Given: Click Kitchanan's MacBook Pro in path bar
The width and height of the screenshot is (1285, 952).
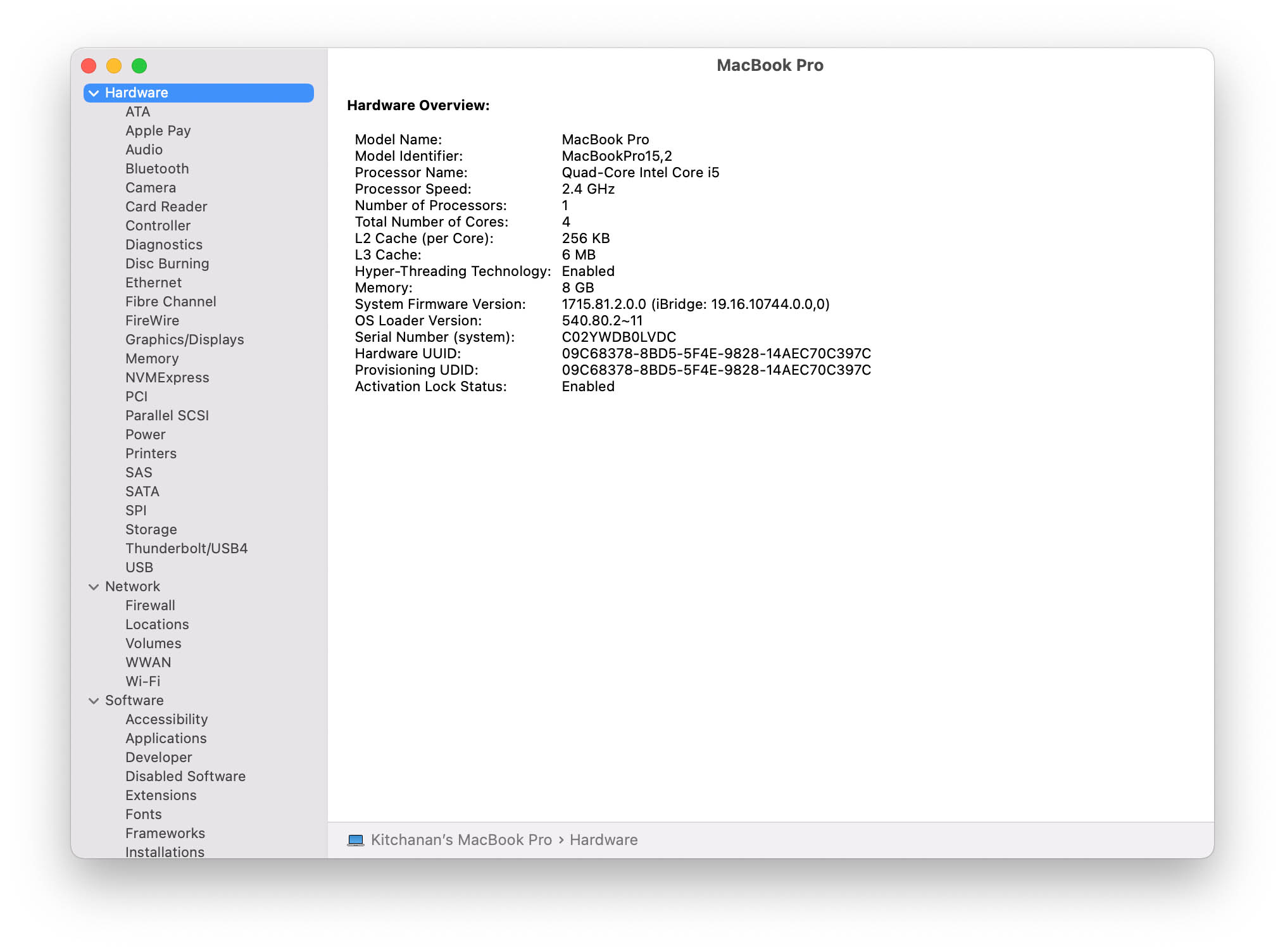Looking at the screenshot, I should pos(461,840).
